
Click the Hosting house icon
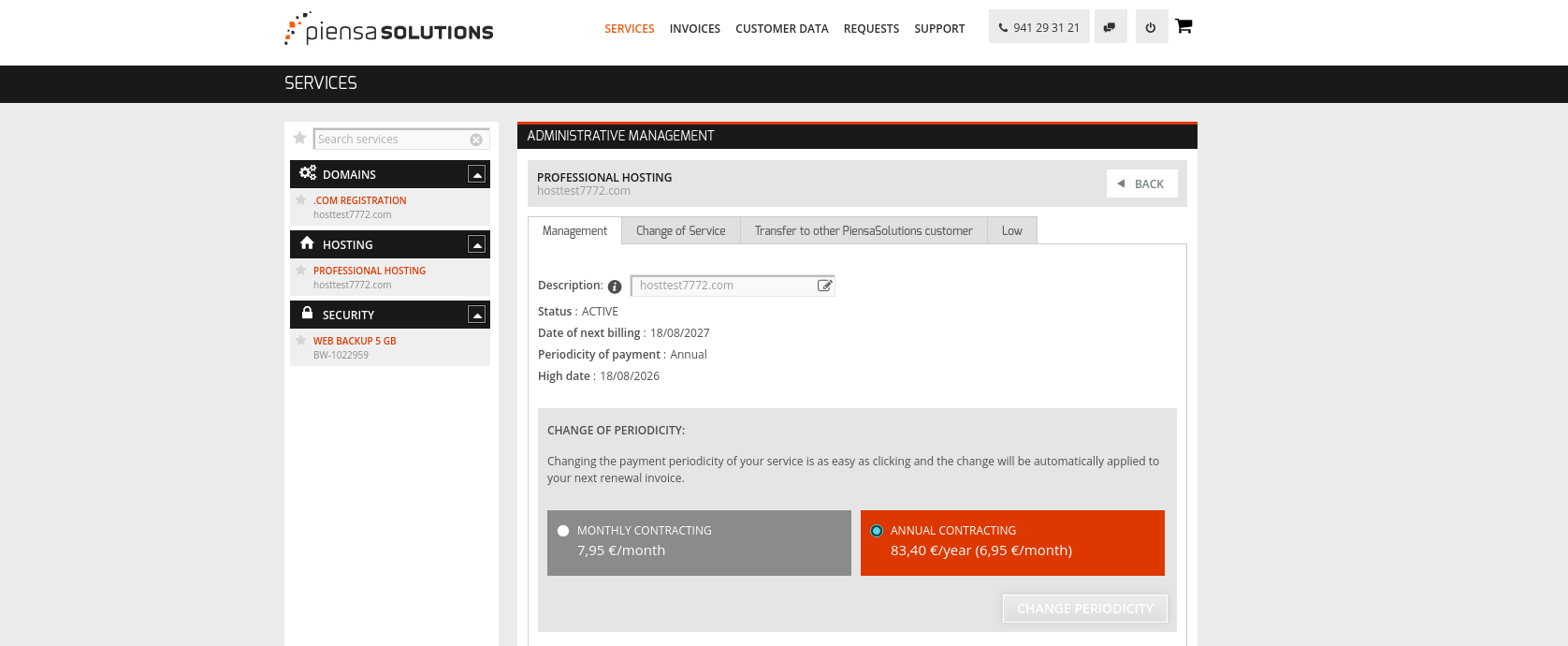pyautogui.click(x=307, y=243)
